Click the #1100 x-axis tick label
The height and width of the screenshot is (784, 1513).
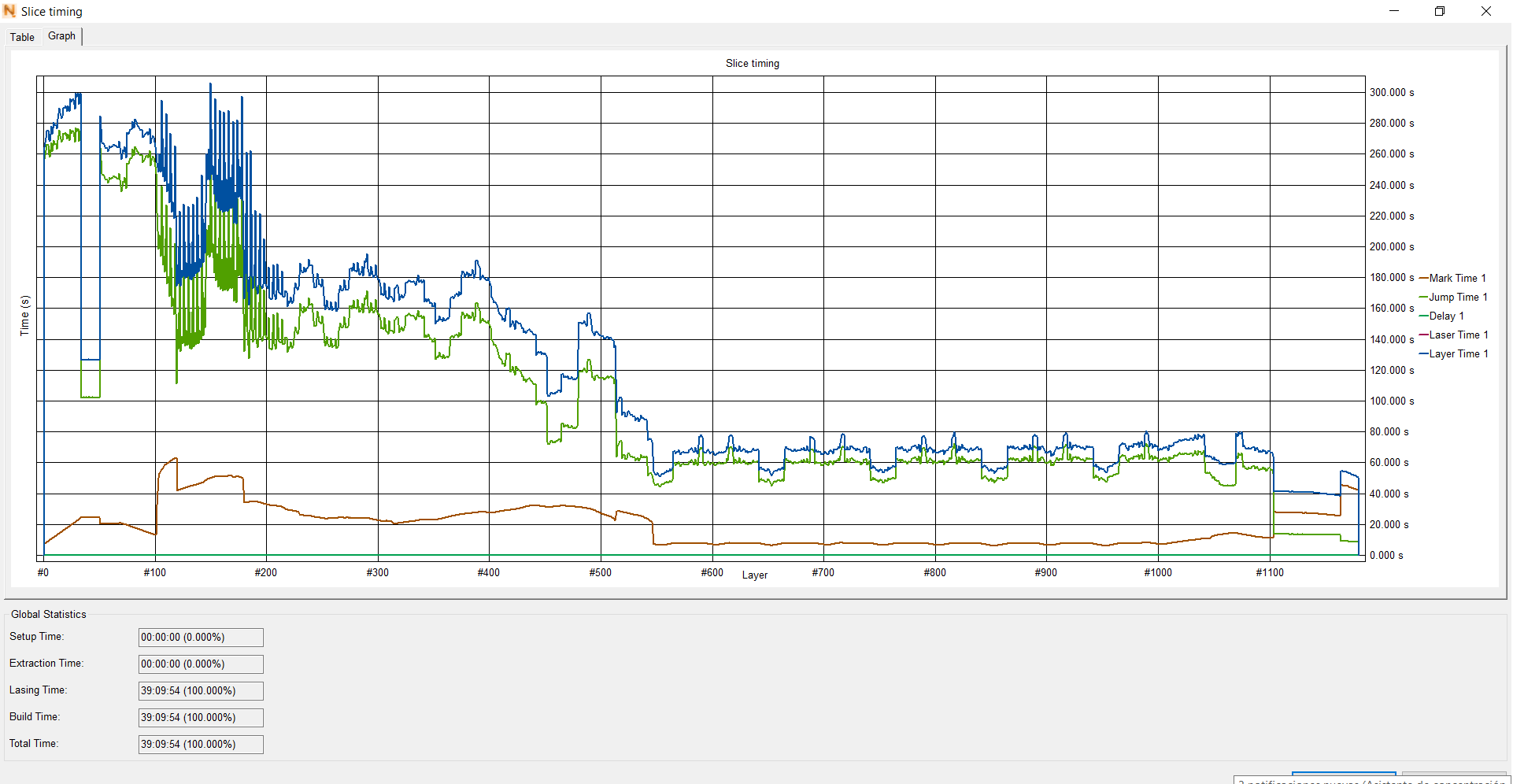[x=1270, y=572]
